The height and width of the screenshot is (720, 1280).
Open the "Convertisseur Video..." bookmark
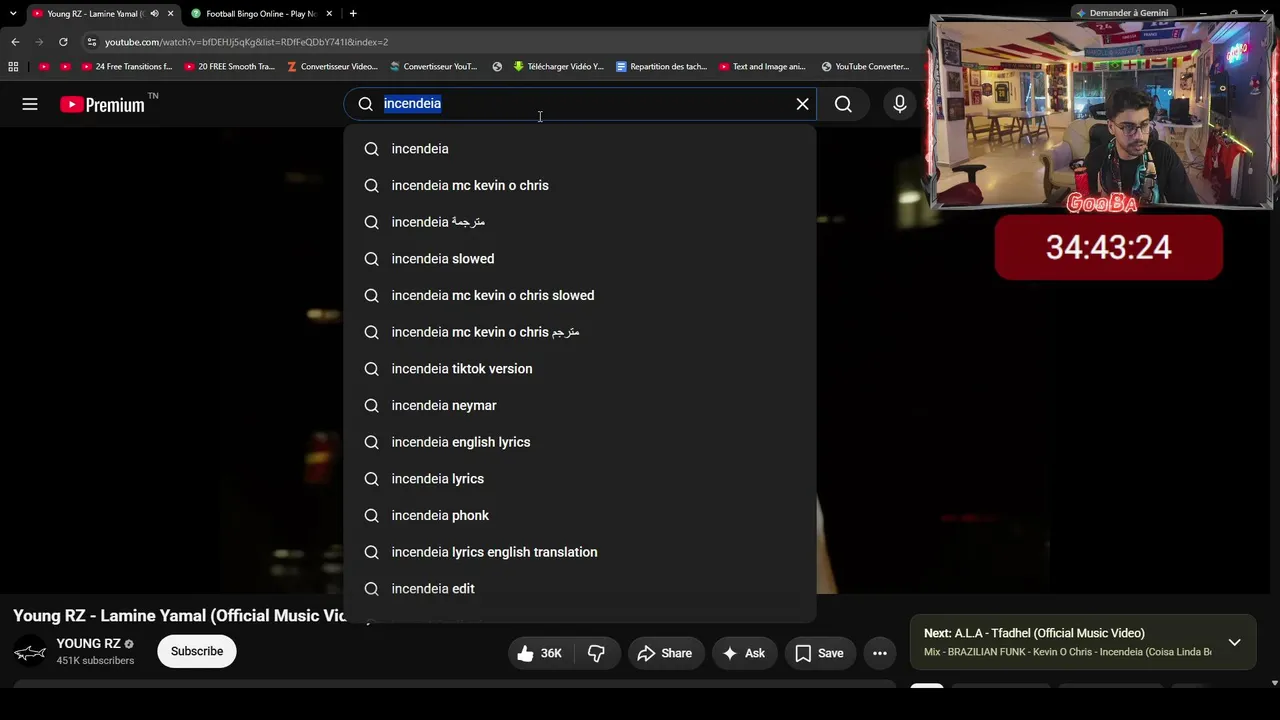point(332,67)
